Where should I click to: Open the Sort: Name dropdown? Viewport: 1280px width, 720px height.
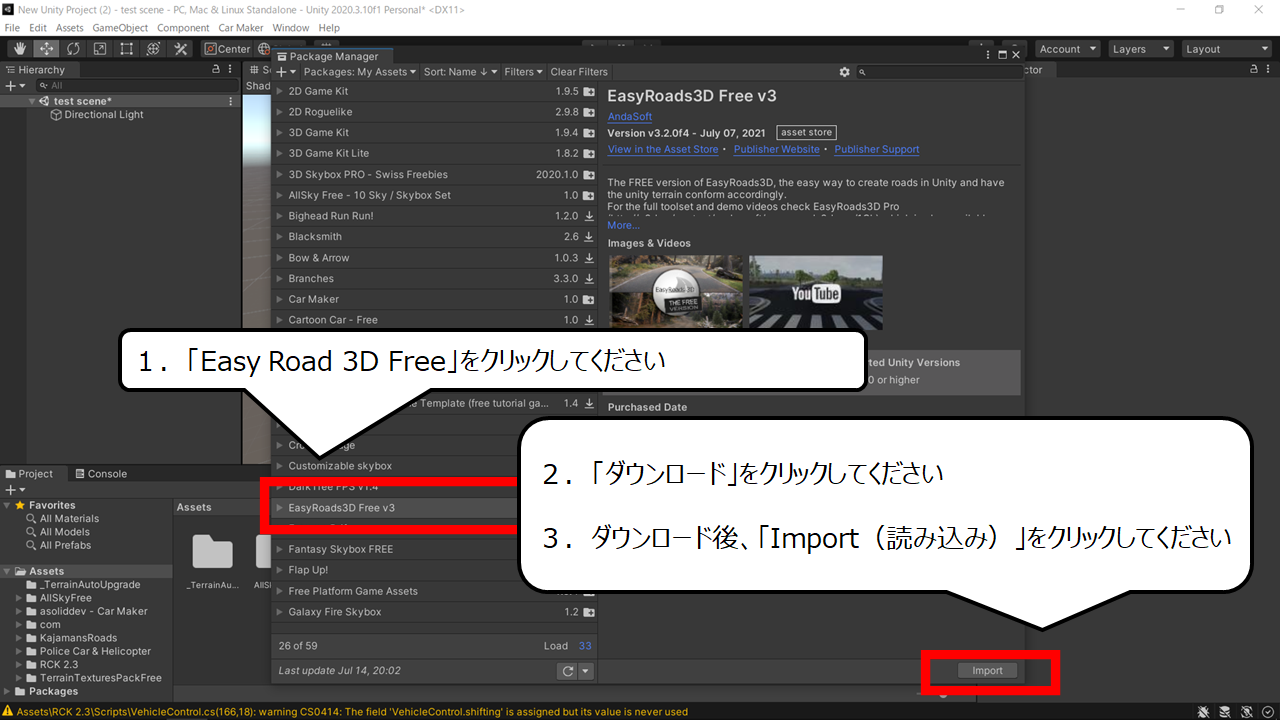pyautogui.click(x=460, y=72)
